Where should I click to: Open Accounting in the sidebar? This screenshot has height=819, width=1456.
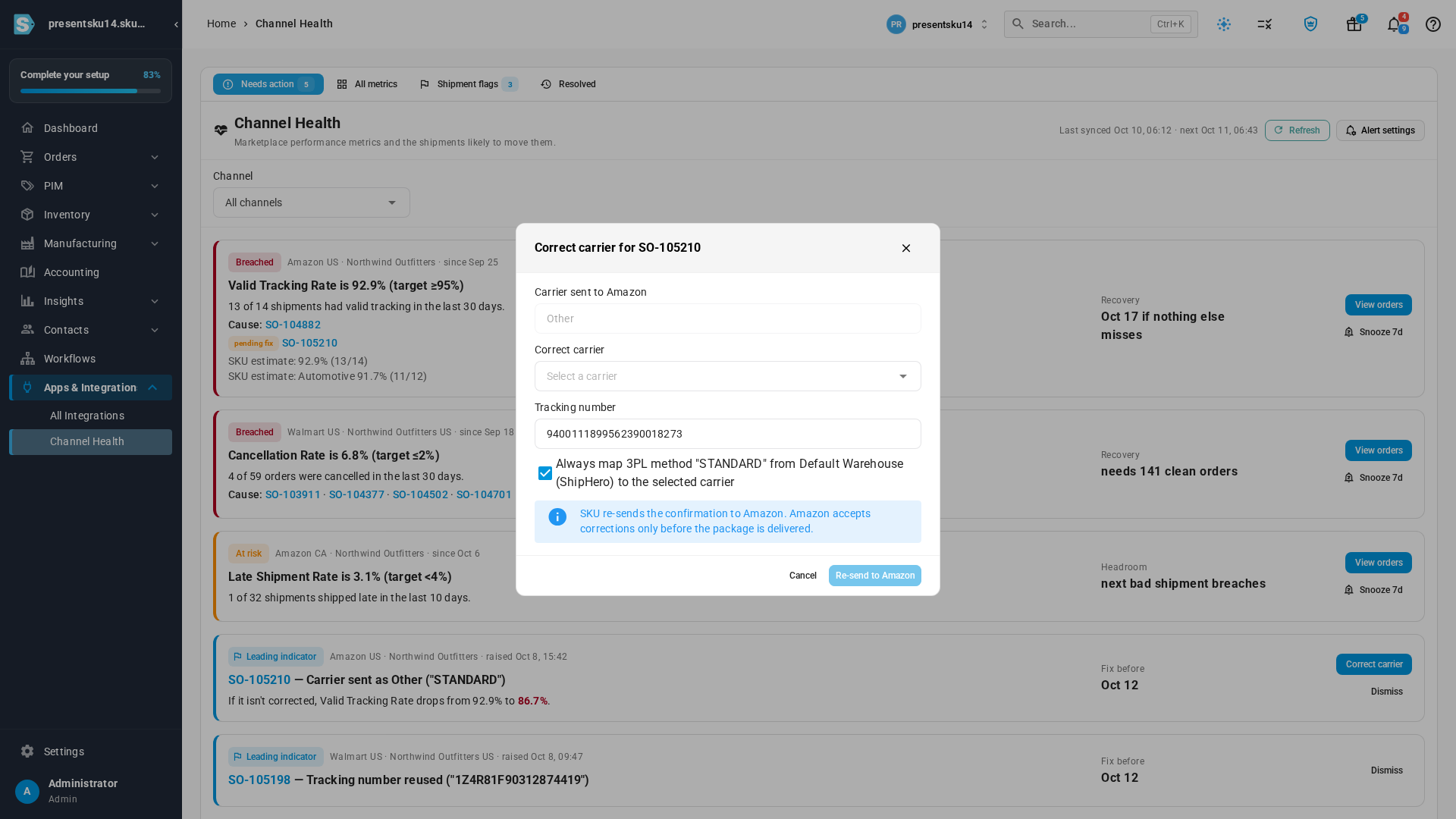click(90, 272)
